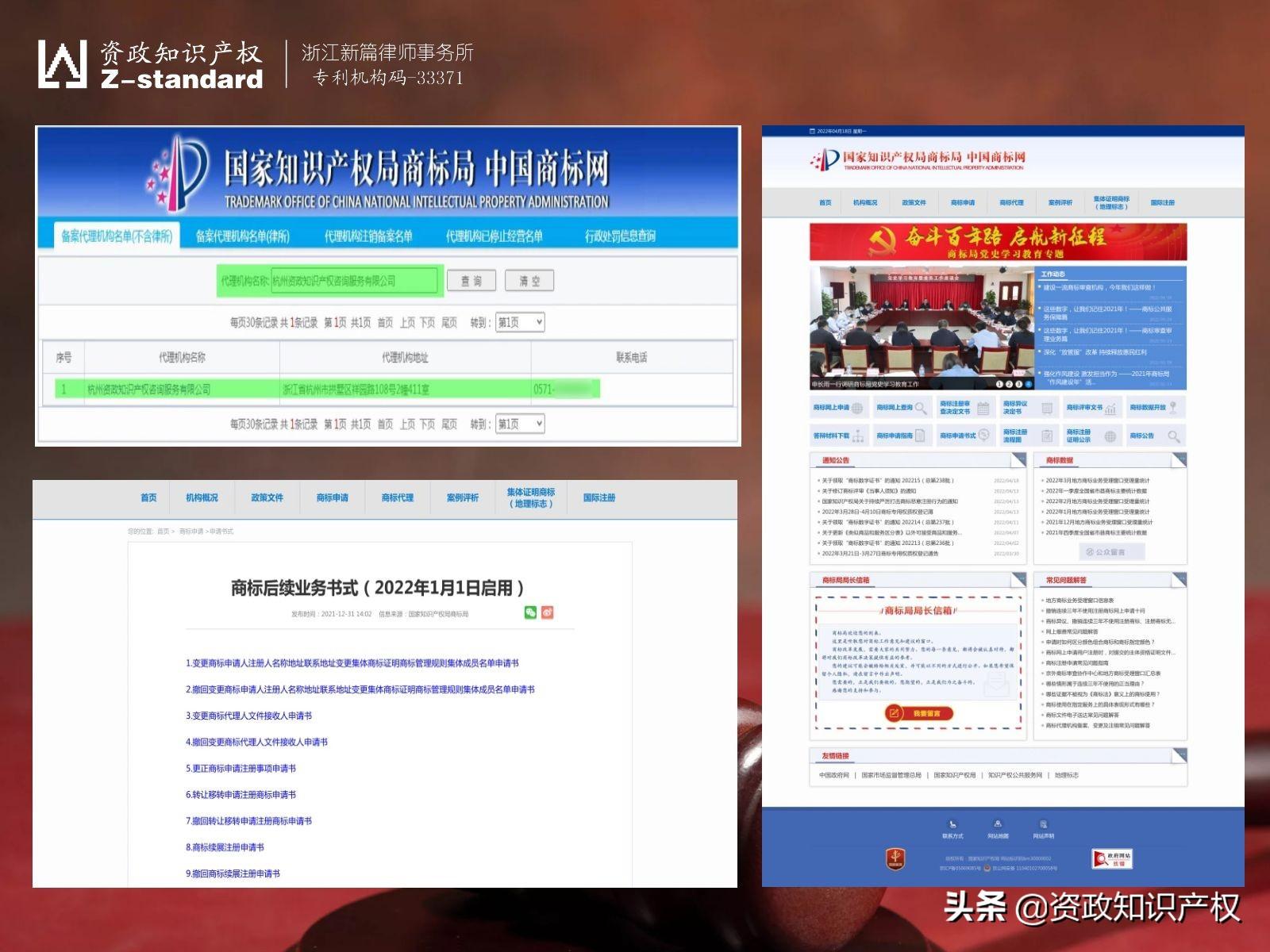This screenshot has width=1270, height=952.
Task: Open friendly link 中国政府网
Action: tap(833, 775)
